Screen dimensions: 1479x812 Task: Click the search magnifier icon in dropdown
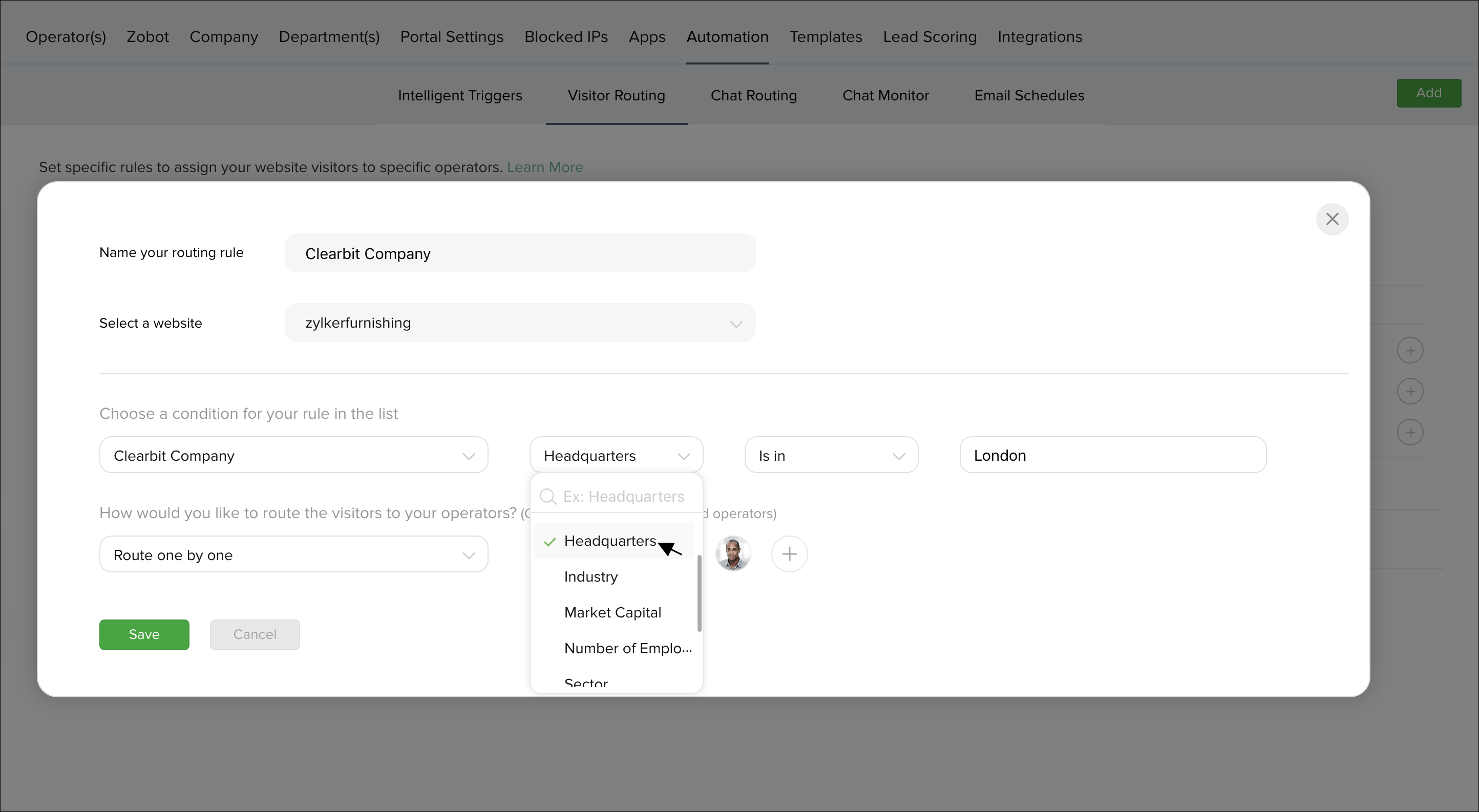[x=548, y=497]
